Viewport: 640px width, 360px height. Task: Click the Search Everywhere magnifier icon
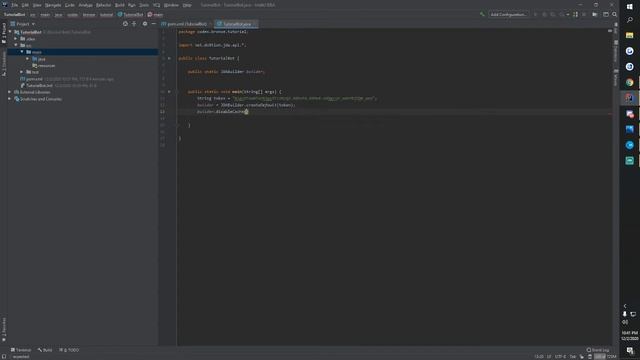coord(614,14)
